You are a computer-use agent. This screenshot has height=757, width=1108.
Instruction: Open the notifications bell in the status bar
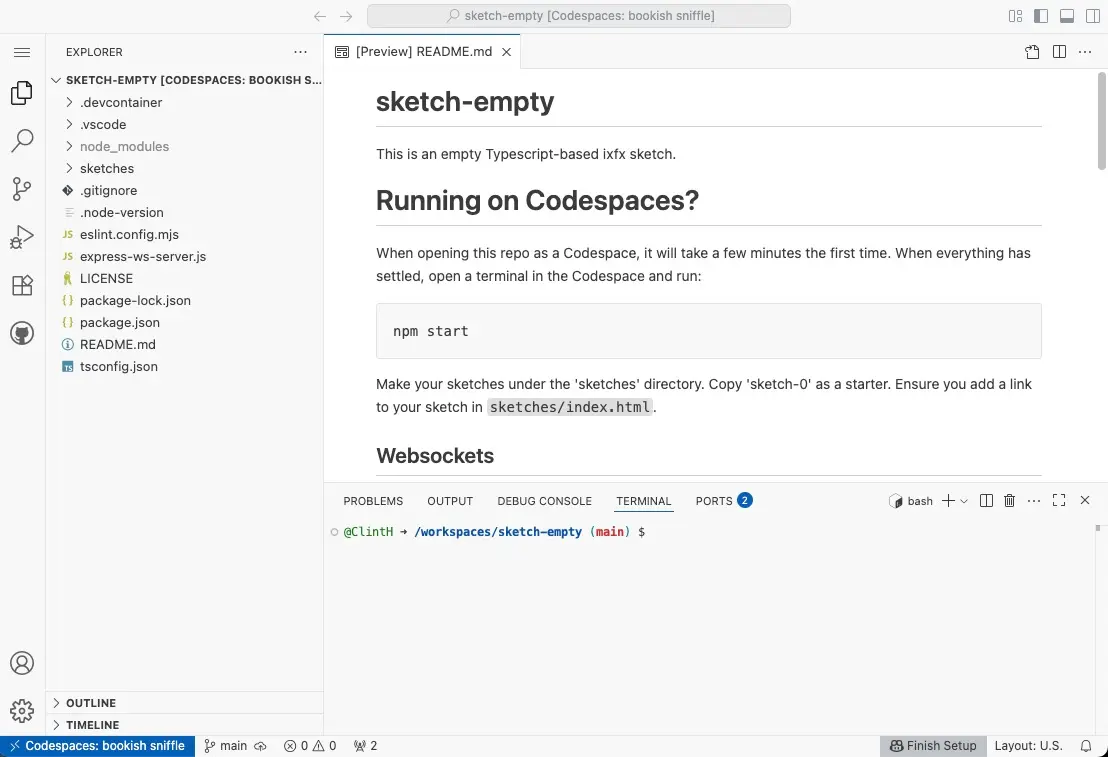[x=1087, y=745]
